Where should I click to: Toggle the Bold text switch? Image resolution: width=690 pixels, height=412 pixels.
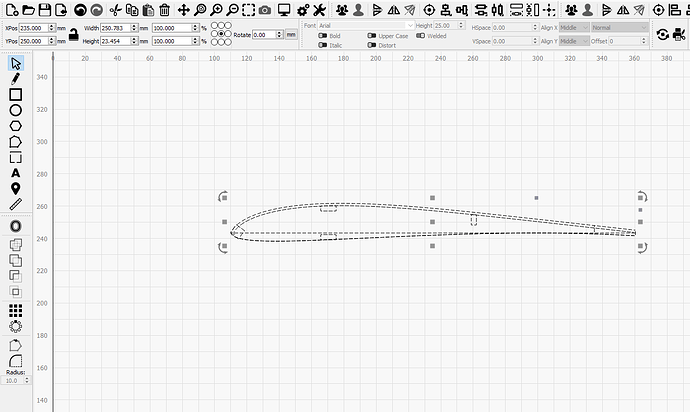tap(323, 36)
